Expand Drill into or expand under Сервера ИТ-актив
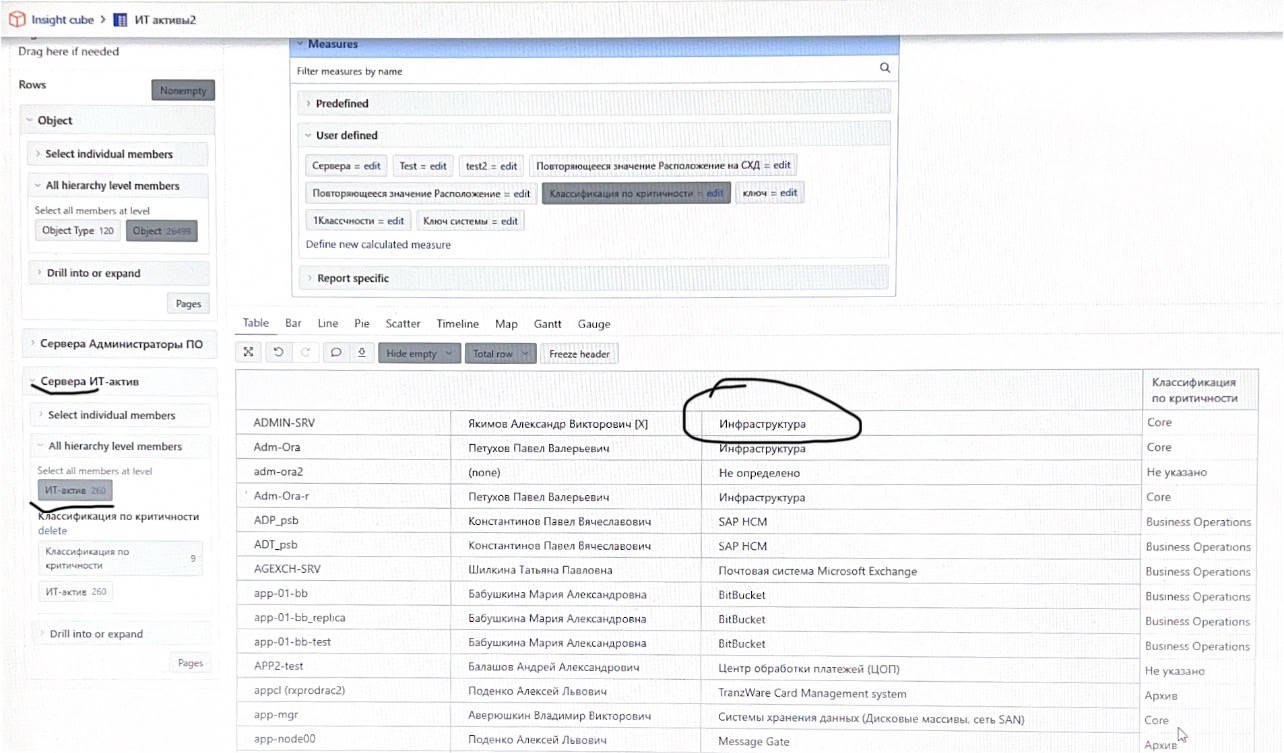This screenshot has width=1284, height=753. 122,634
